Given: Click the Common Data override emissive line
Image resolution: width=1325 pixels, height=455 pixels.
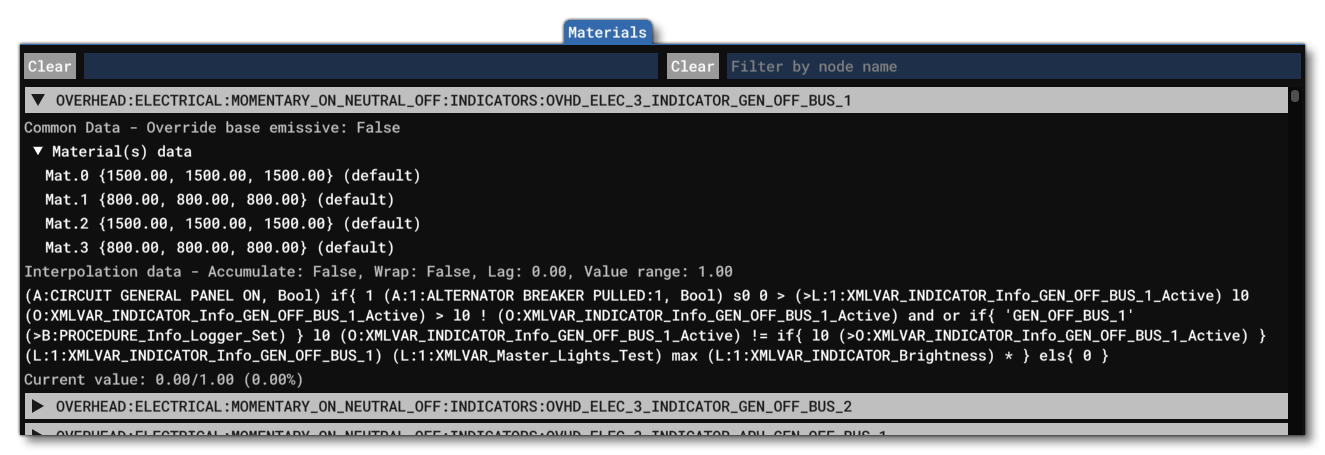Looking at the screenshot, I should point(211,127).
